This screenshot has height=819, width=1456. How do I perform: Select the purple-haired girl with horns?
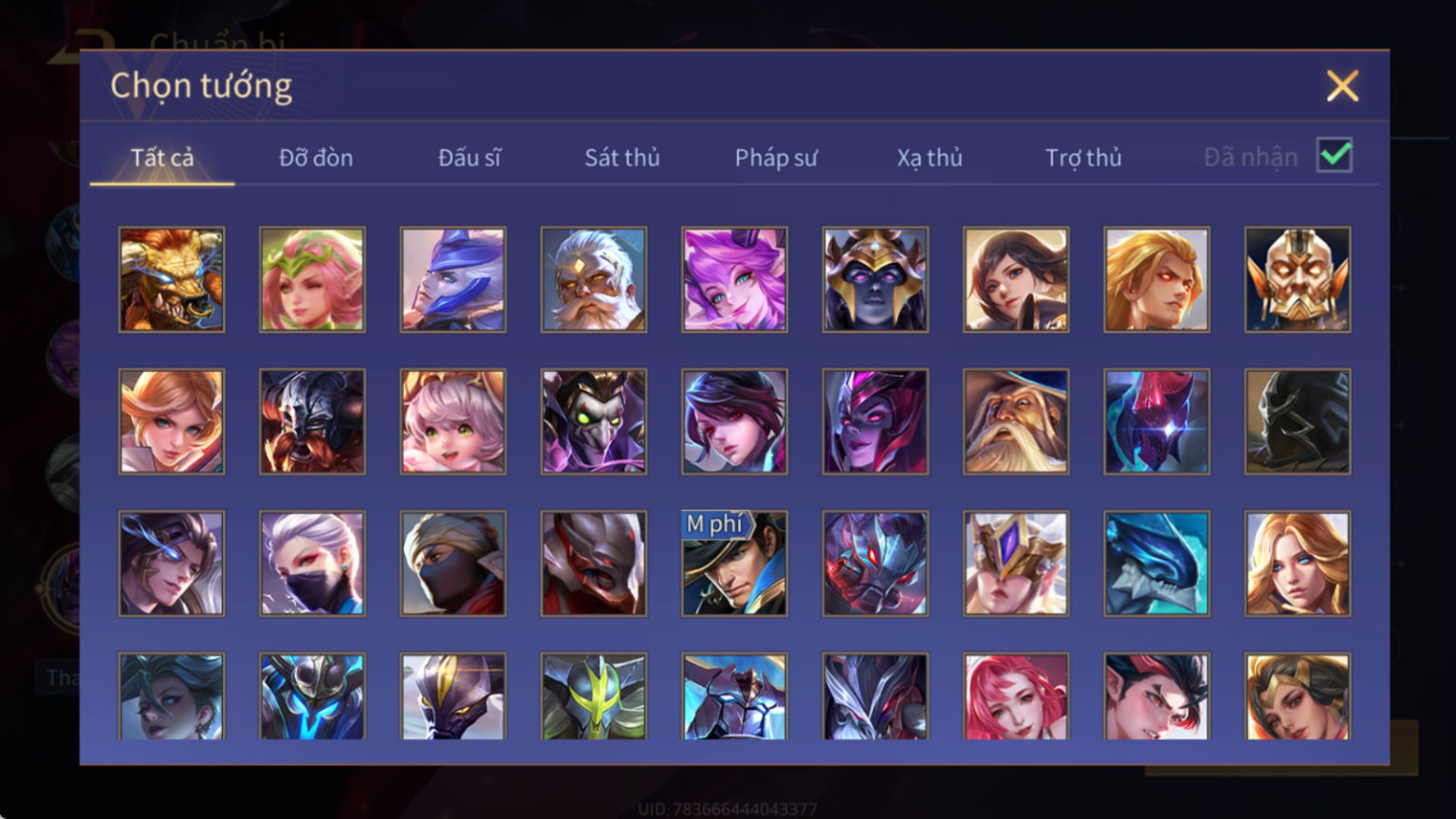734,279
